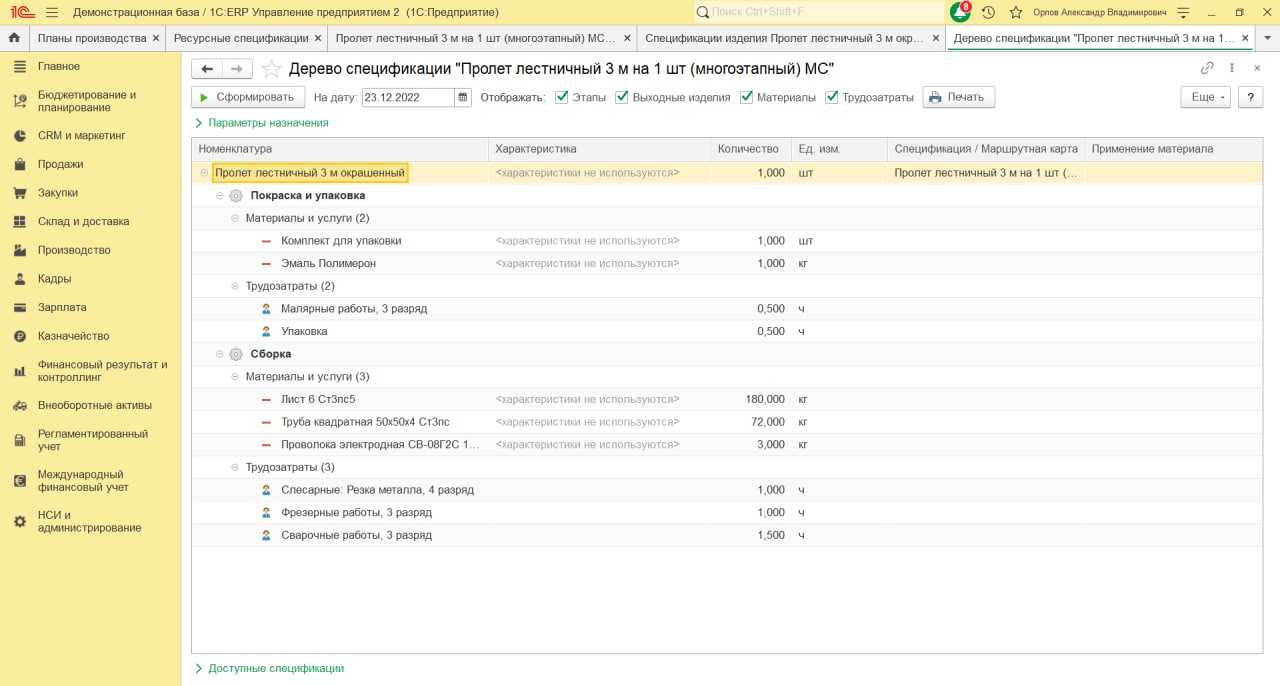This screenshot has height=686, width=1280.
Task: Disable the Трудозатраты checkbox
Action: click(x=832, y=97)
